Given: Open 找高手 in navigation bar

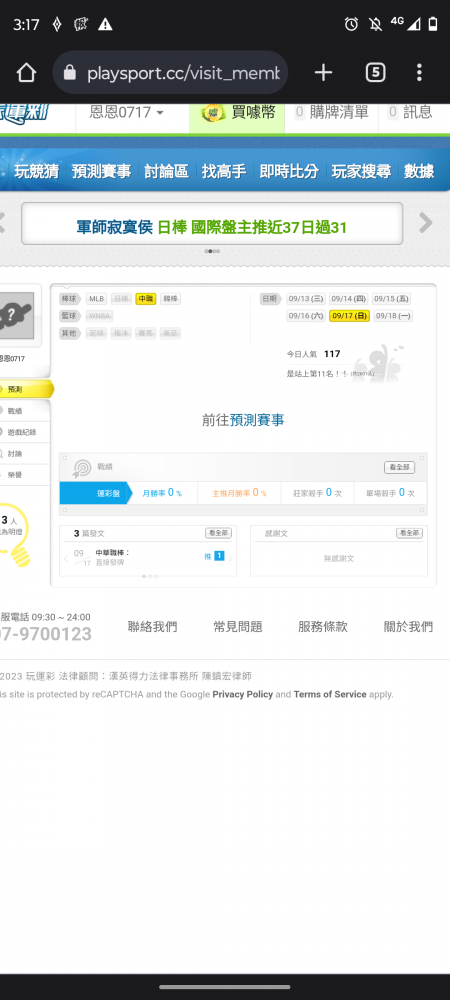Looking at the screenshot, I should [x=223, y=171].
